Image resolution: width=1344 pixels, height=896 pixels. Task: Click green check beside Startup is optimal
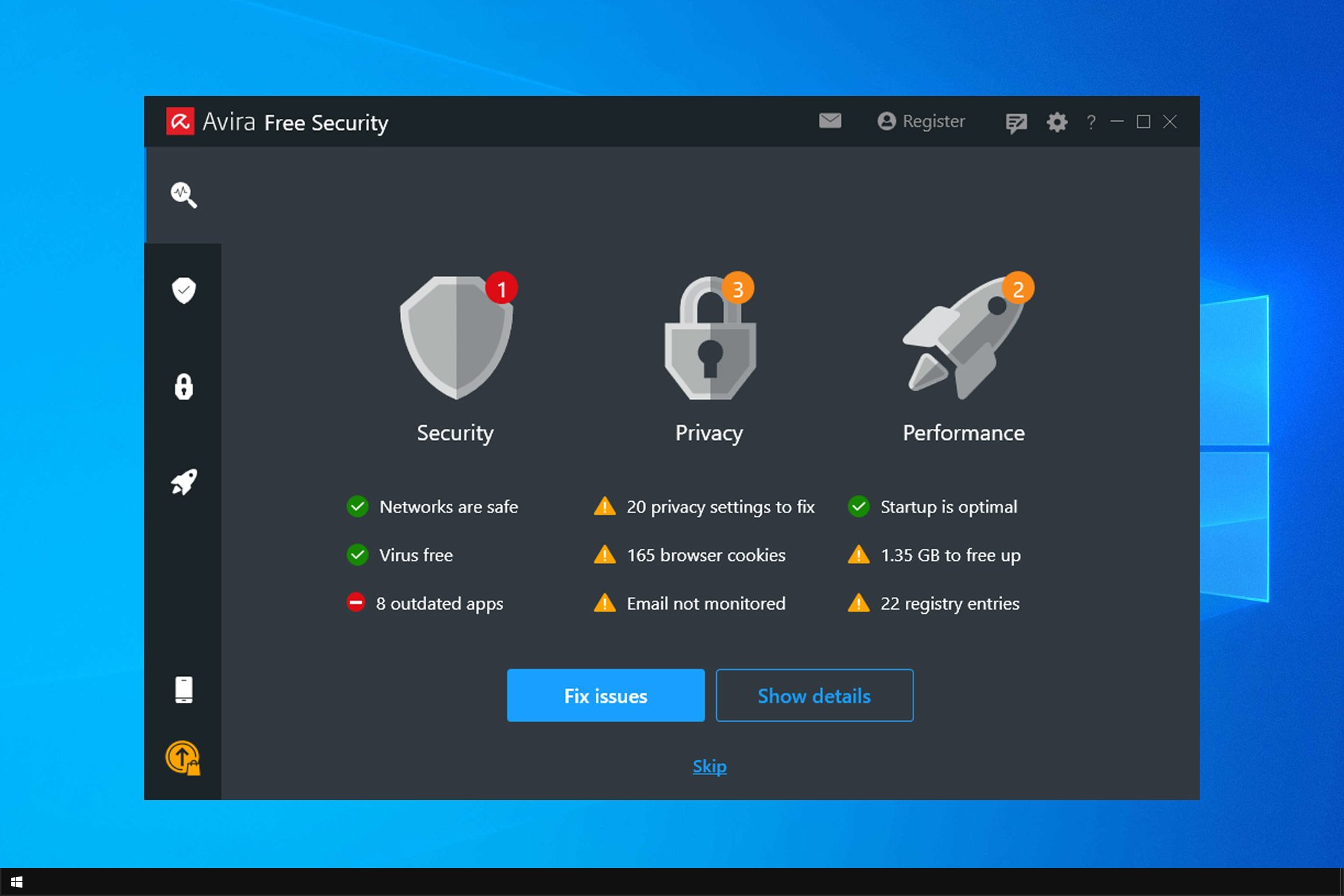click(859, 506)
